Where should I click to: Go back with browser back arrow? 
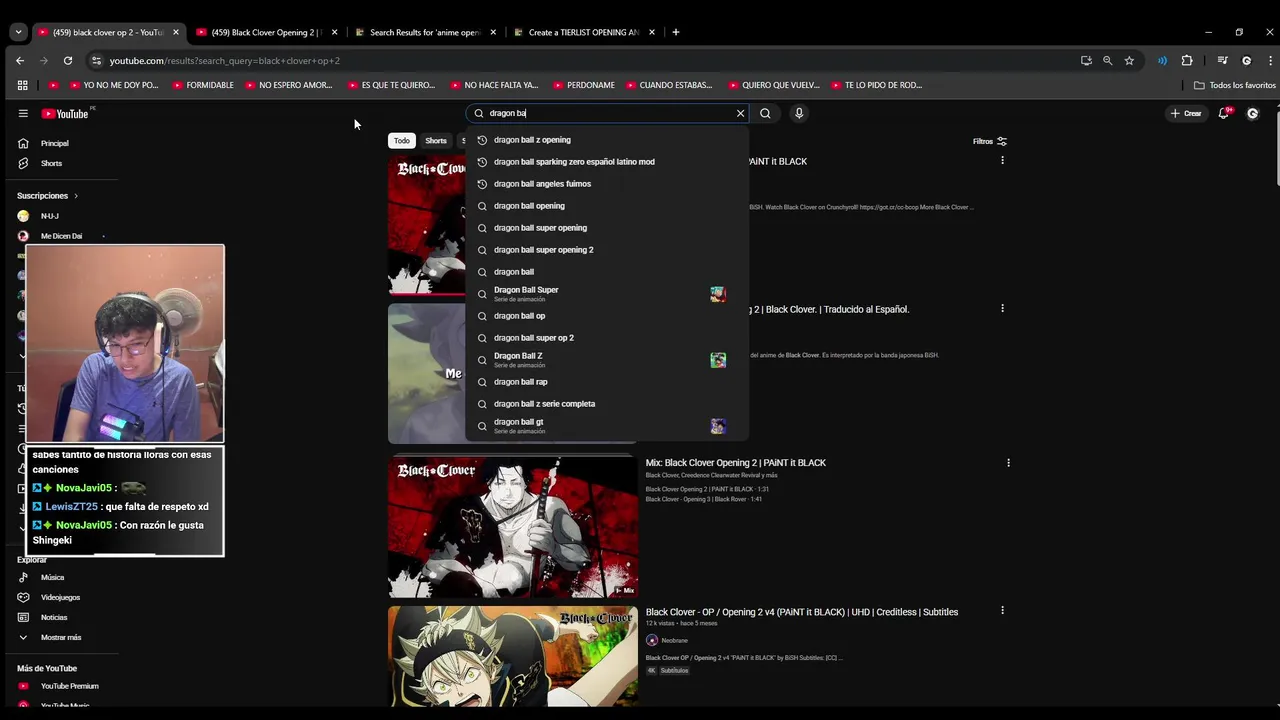click(19, 60)
